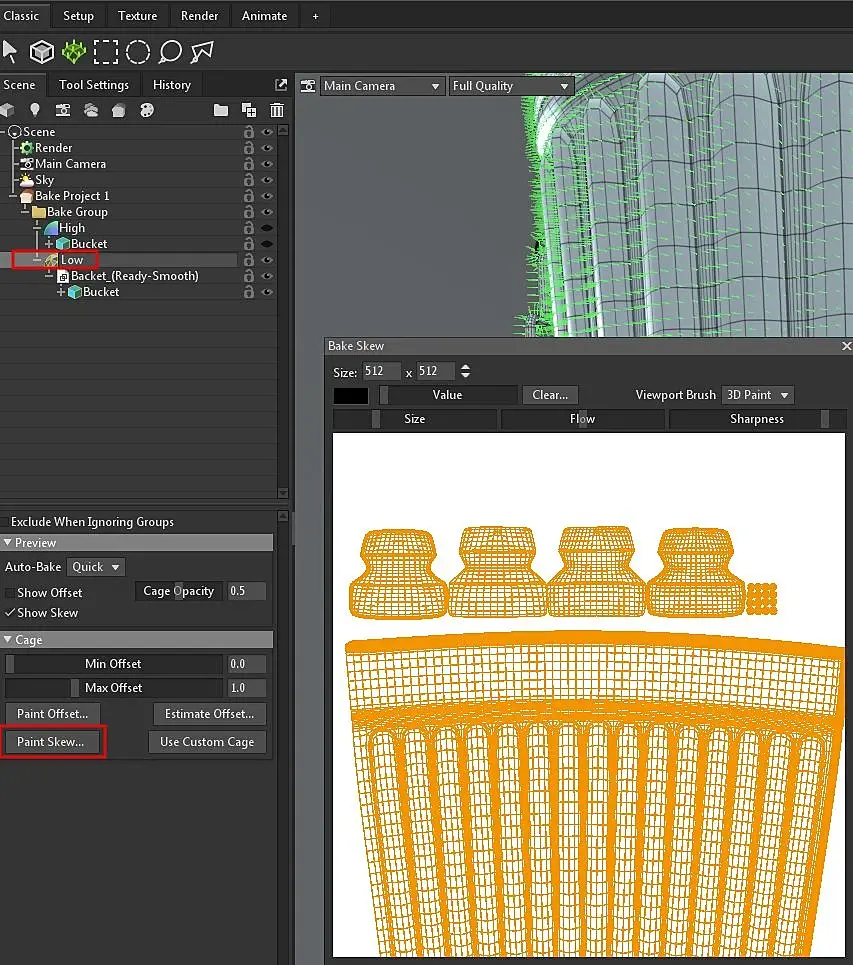The height and width of the screenshot is (965, 853).
Task: Click the Estimate Offset button
Action: click(x=209, y=714)
